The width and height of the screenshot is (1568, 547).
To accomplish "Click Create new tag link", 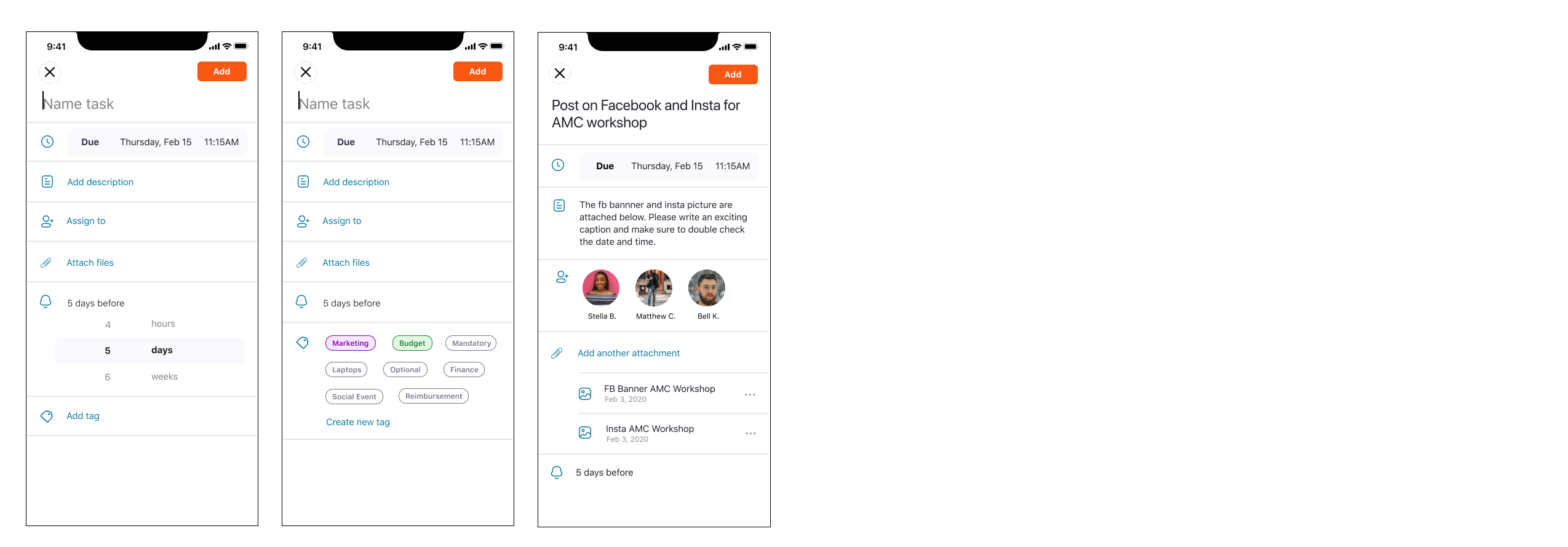I will [x=358, y=422].
